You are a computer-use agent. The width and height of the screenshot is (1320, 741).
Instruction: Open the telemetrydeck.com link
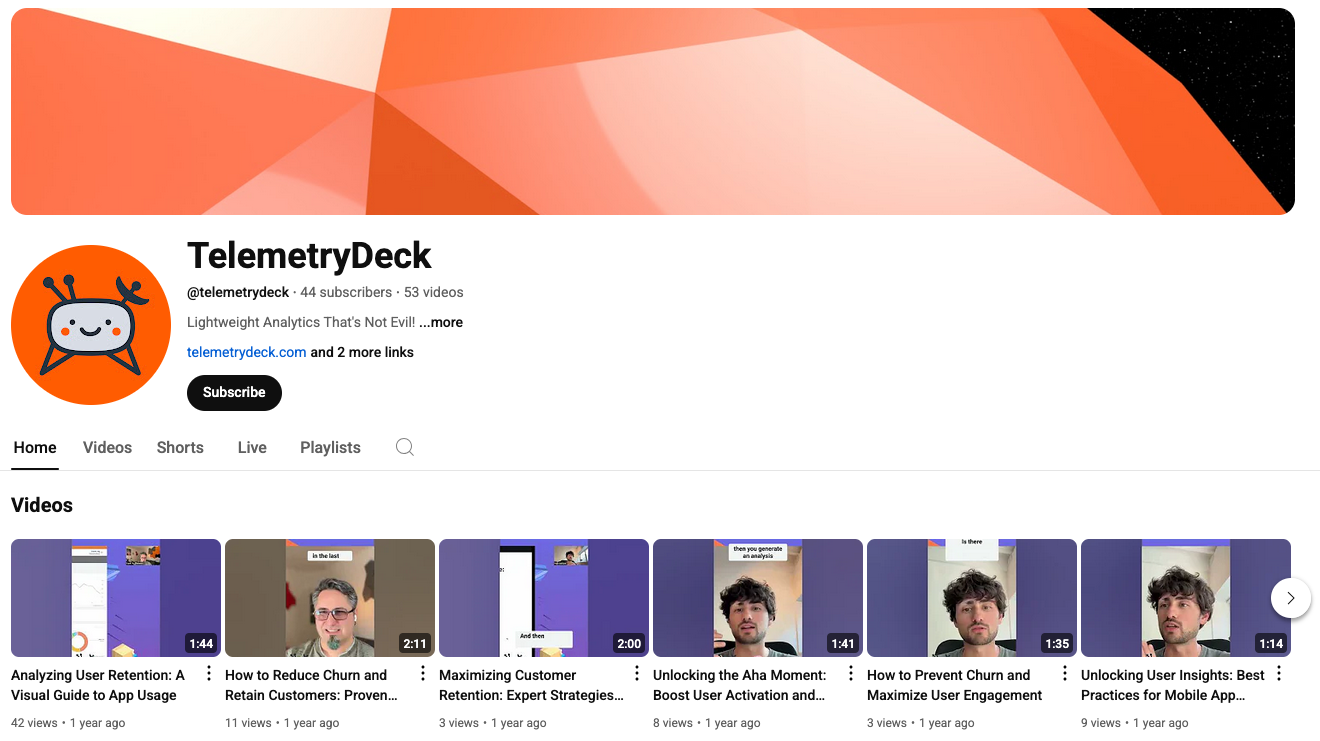coord(247,352)
